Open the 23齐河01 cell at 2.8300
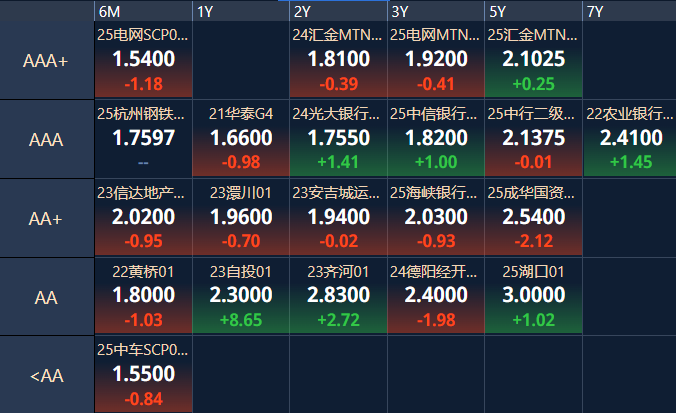 tap(338, 296)
